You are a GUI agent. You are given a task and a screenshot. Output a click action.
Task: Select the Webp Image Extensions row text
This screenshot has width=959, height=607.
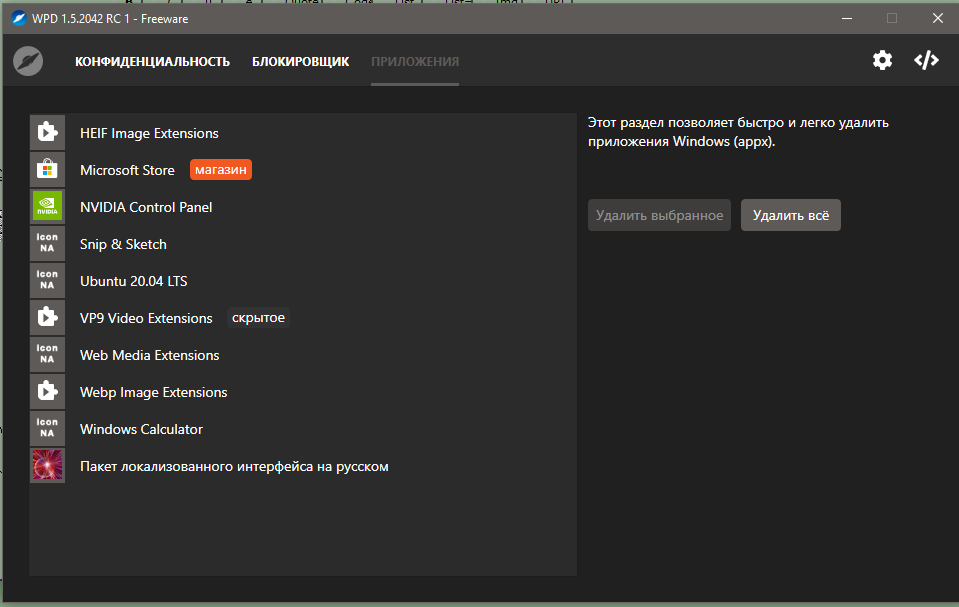pos(154,392)
